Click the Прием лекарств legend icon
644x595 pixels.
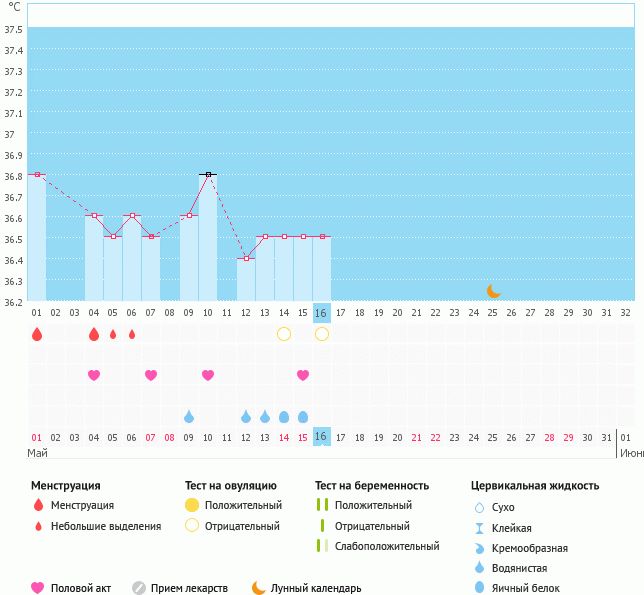click(139, 588)
